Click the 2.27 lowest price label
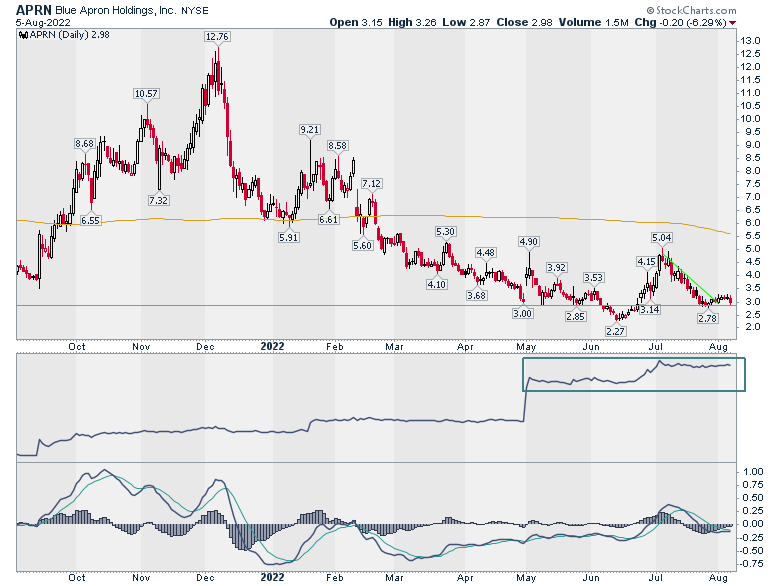The width and height of the screenshot is (780, 586). 615,331
